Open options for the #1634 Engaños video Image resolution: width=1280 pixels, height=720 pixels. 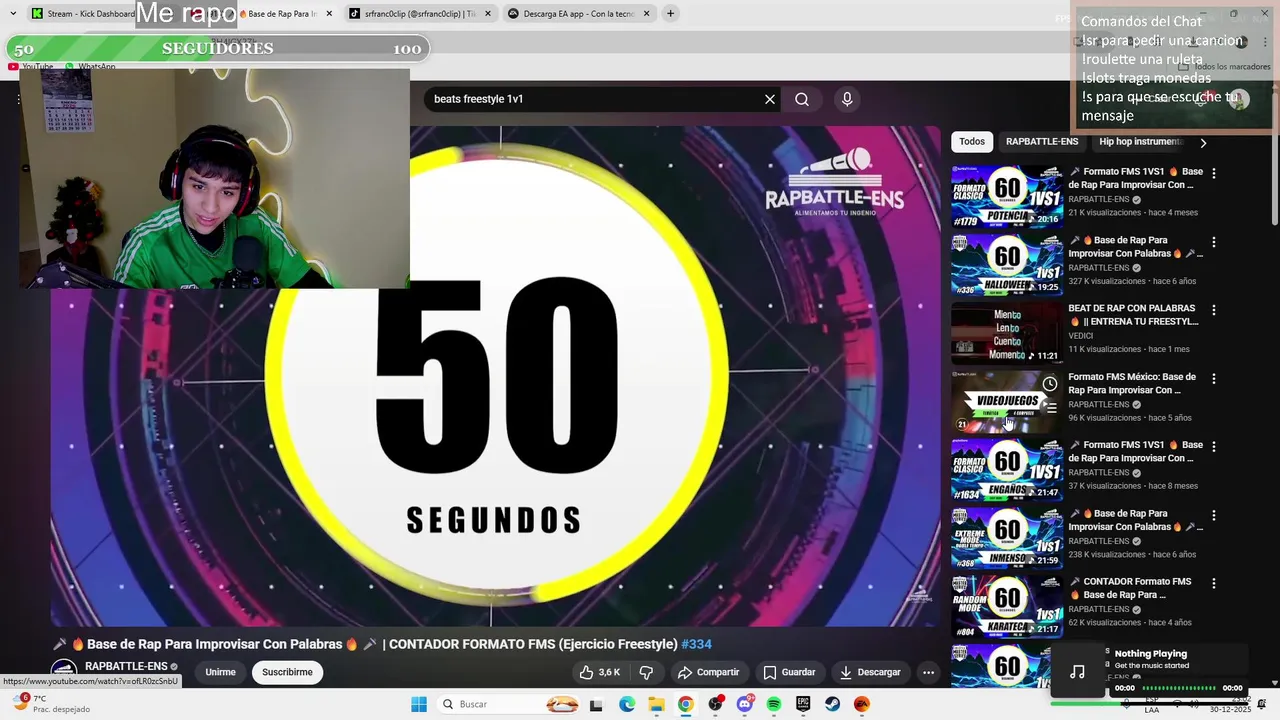[1214, 447]
